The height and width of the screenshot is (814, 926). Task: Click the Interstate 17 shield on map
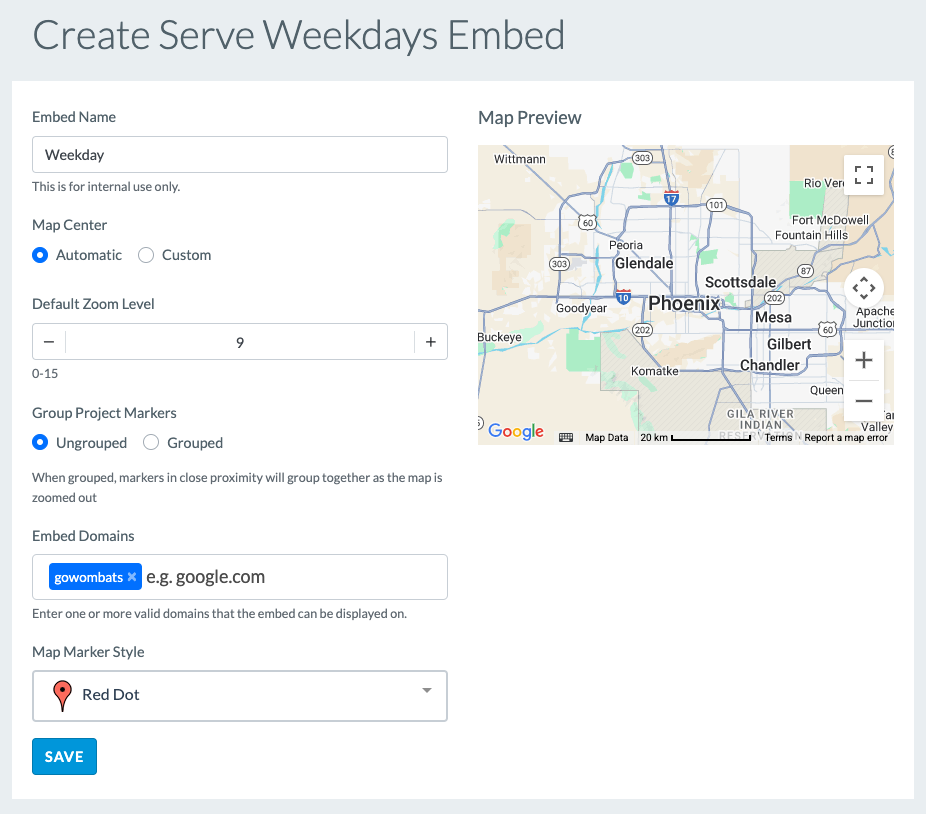click(x=671, y=197)
